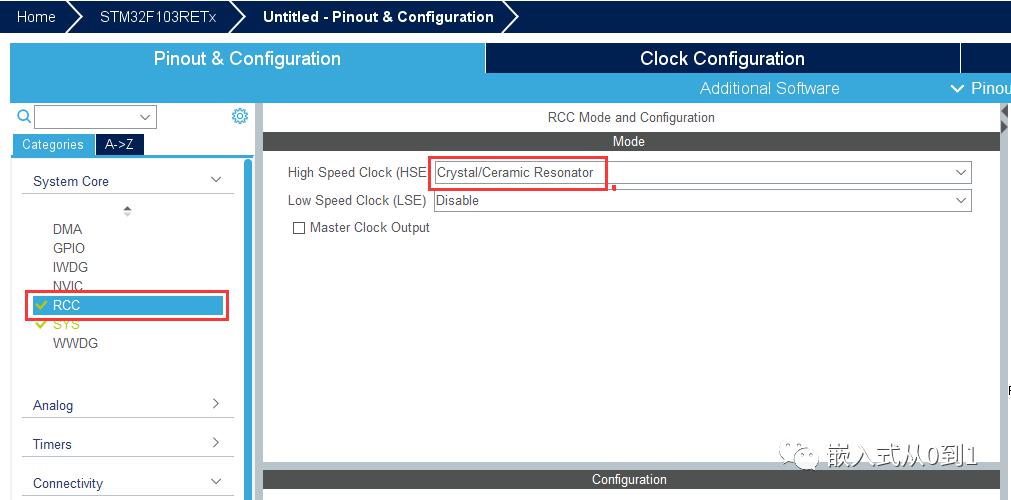The width and height of the screenshot is (1011, 500).
Task: Select GPIO in System Core list
Action: (x=69, y=248)
